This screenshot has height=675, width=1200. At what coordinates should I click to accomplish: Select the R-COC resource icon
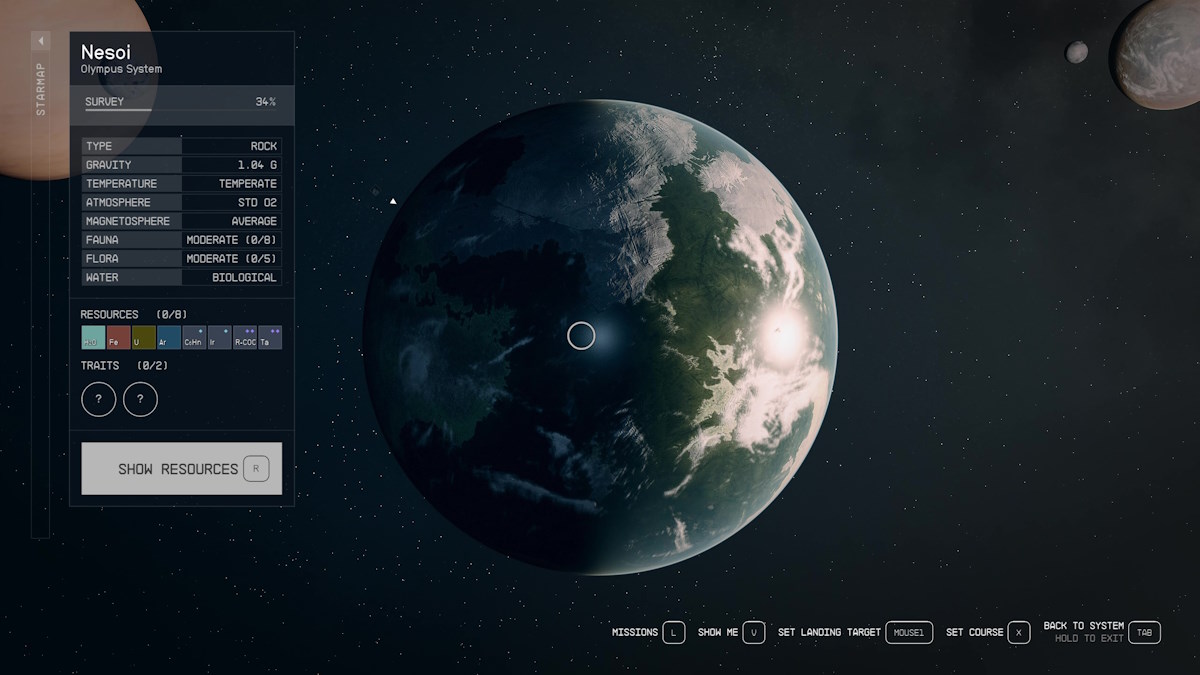[243, 337]
